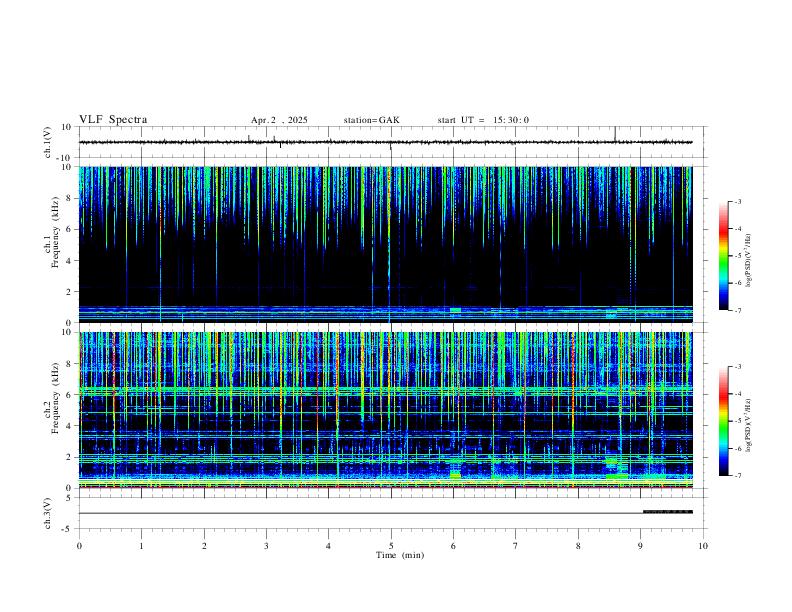This screenshot has height=612, width=792.
Task: Click the ch.1 spectrogram PSD color bar
Action: click(x=724, y=256)
